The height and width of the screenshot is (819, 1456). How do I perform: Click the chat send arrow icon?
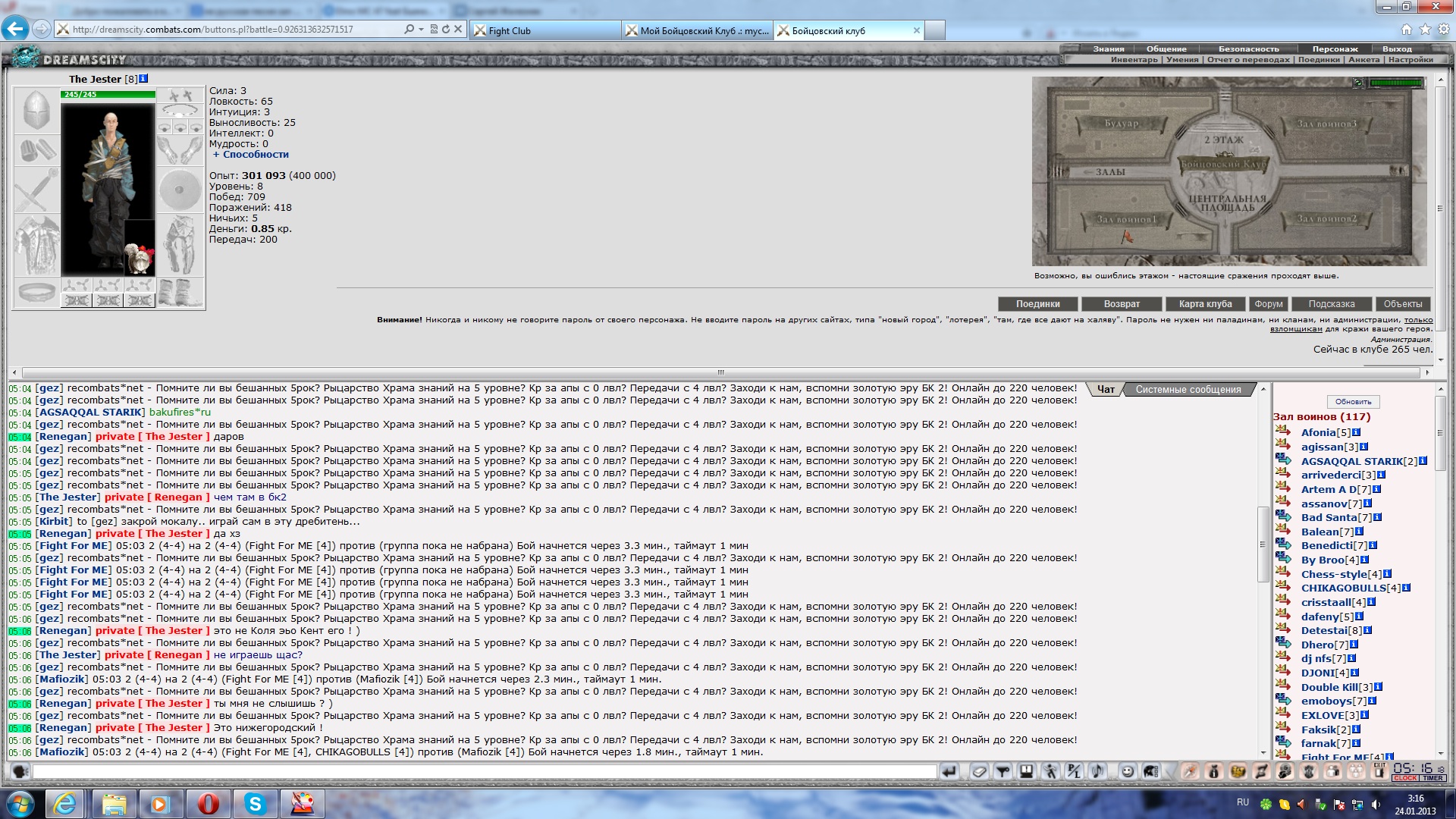tap(949, 771)
